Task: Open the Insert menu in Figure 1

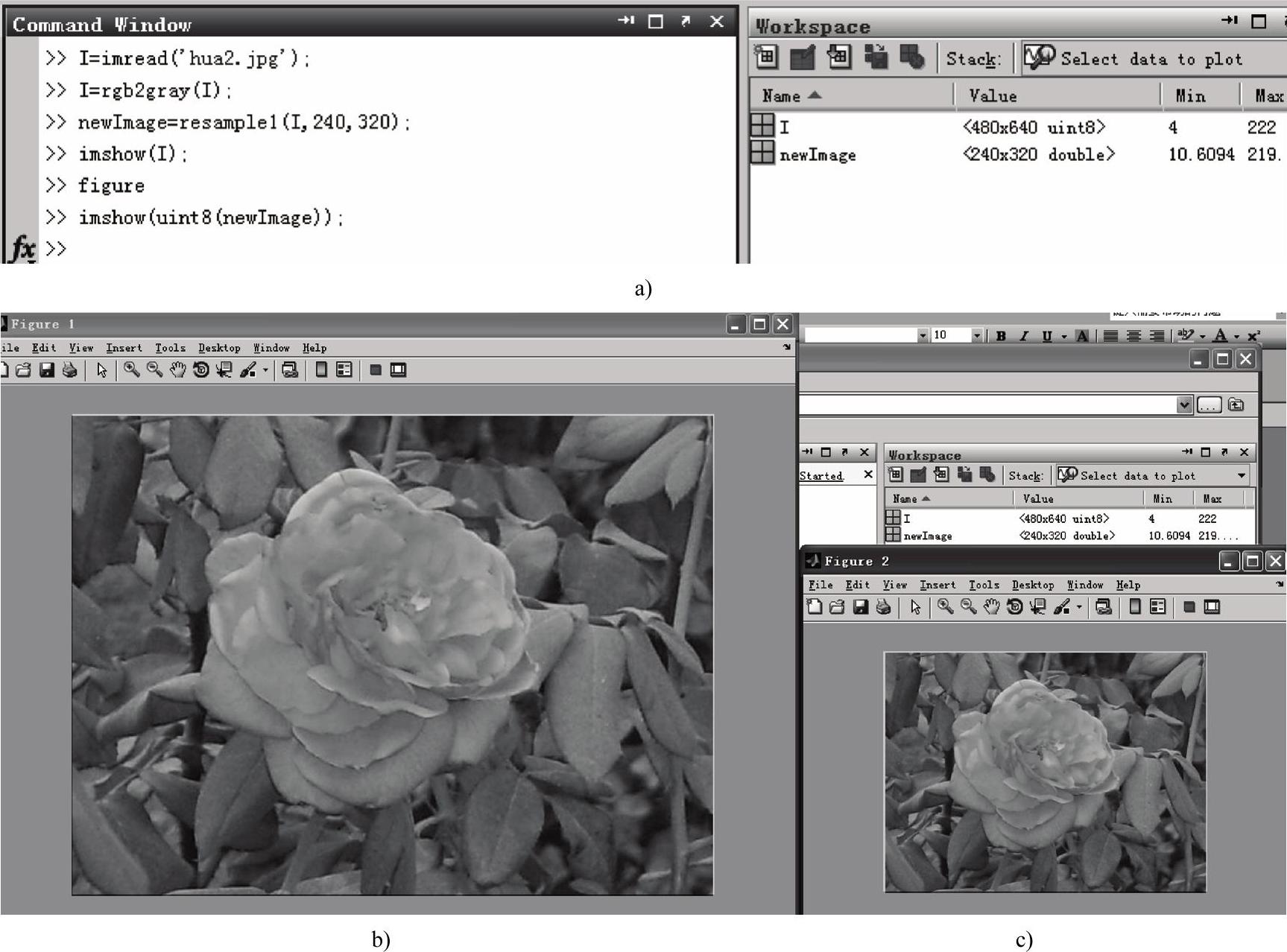Action: [124, 348]
